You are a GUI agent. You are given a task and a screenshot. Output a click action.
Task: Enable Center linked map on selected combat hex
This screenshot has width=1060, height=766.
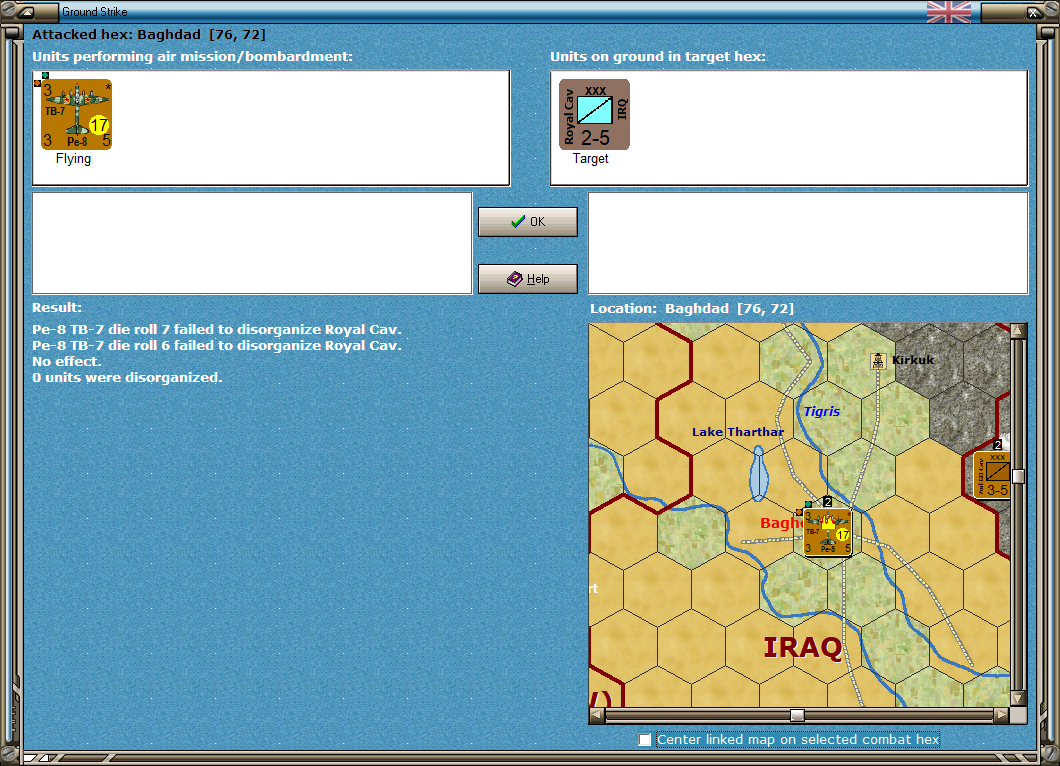645,740
